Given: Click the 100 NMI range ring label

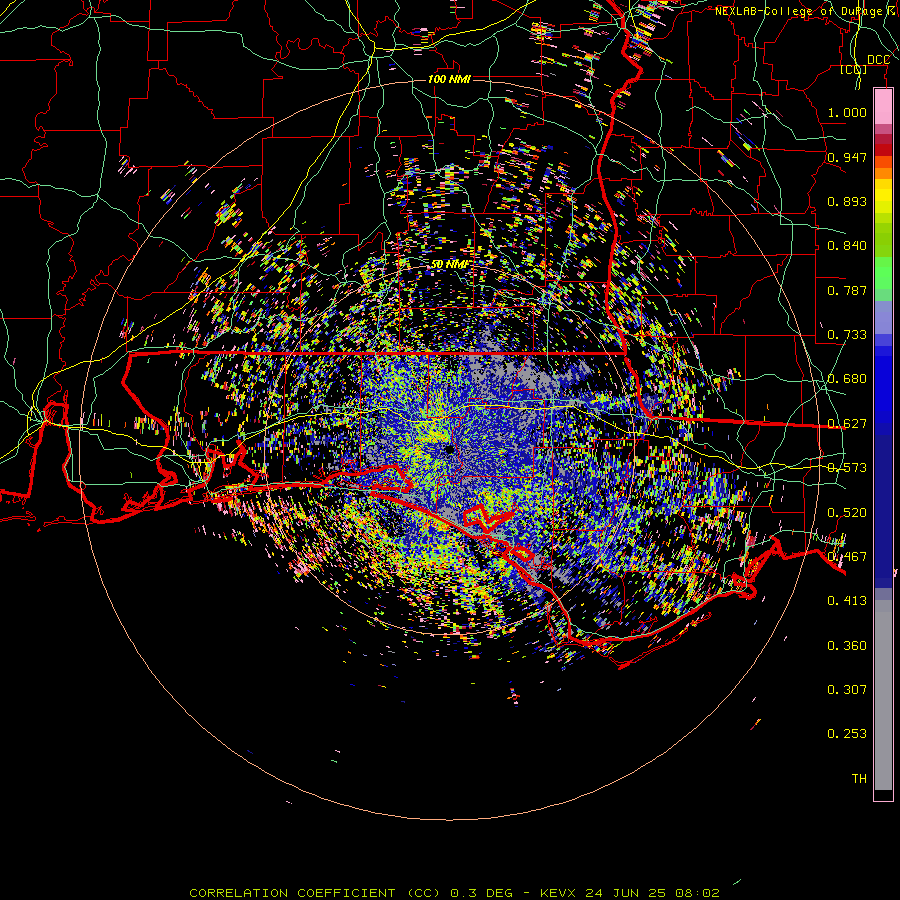Looking at the screenshot, I should pyautogui.click(x=449, y=79).
